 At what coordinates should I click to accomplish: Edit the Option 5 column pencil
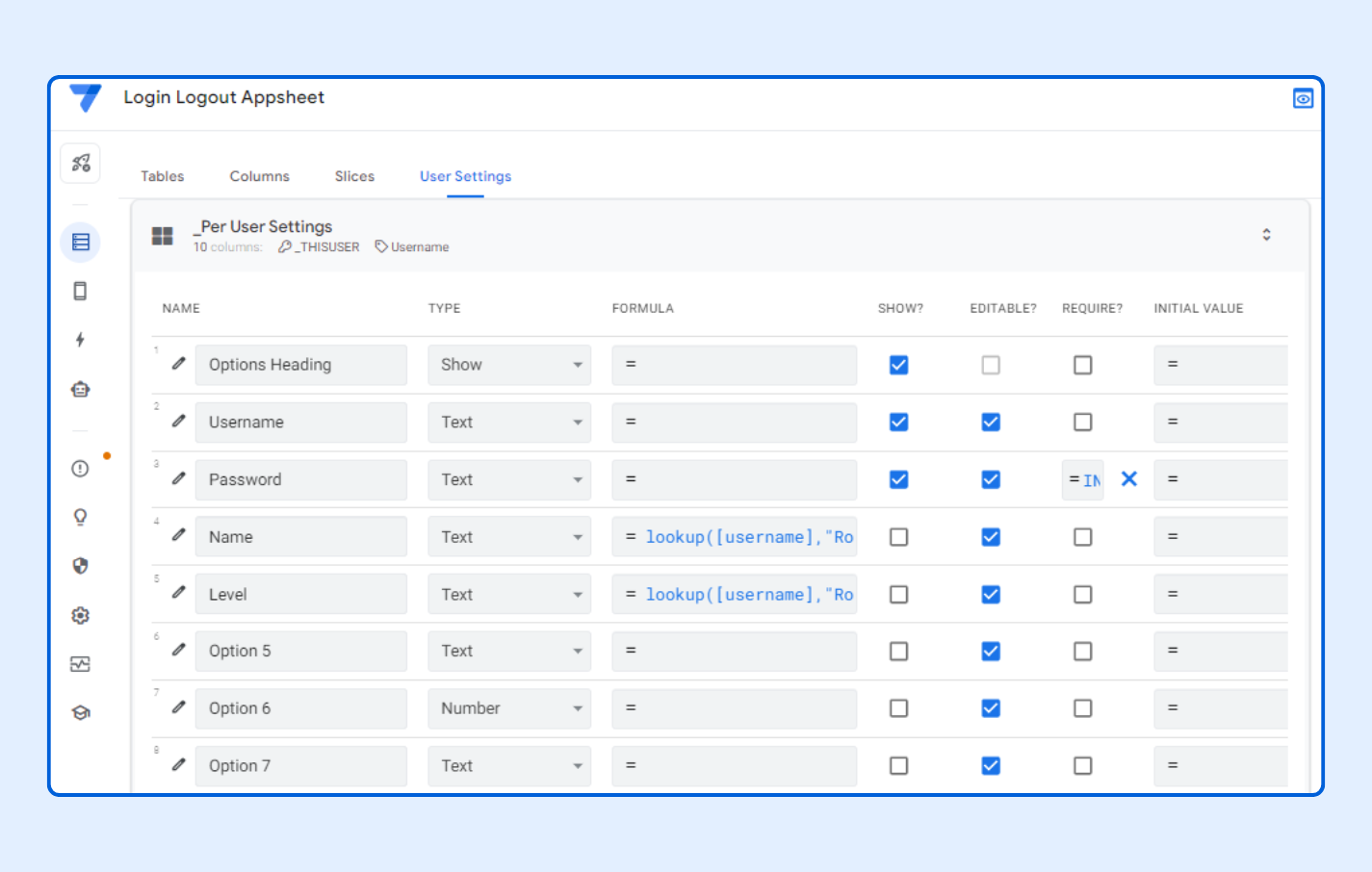tap(179, 650)
